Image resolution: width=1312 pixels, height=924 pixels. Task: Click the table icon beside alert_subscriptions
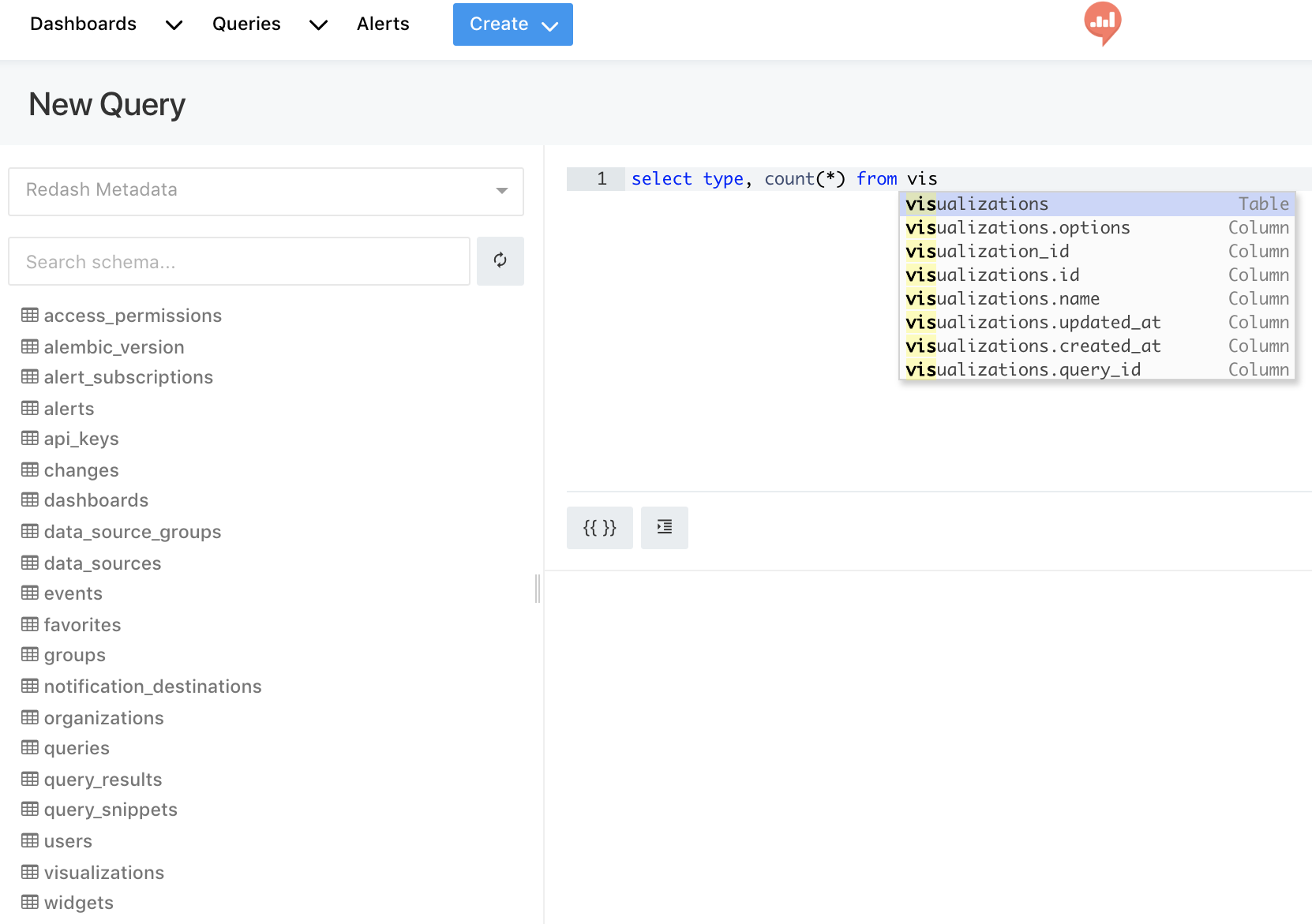(30, 377)
